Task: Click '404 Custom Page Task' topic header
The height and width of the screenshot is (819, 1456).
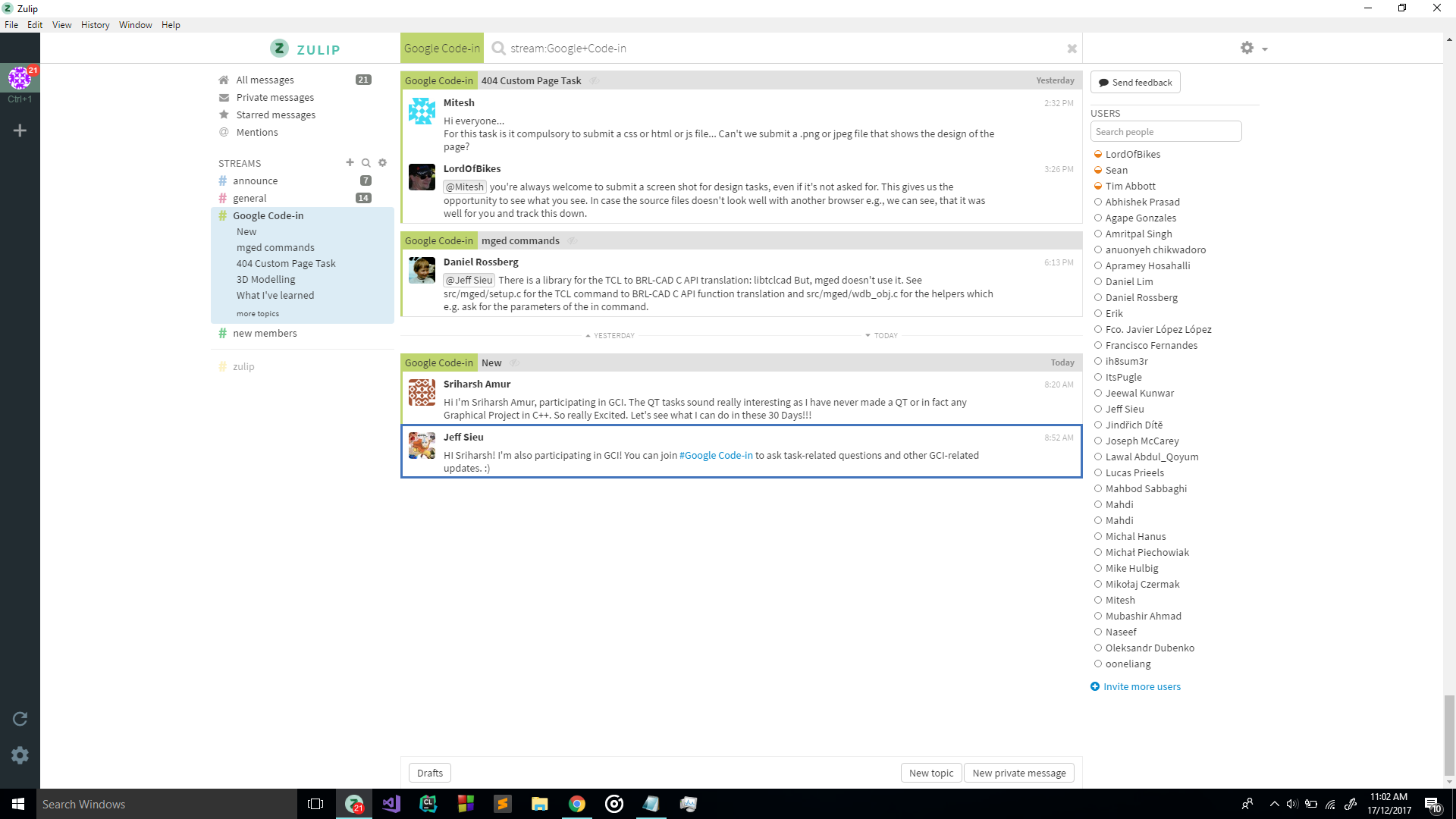Action: point(531,80)
